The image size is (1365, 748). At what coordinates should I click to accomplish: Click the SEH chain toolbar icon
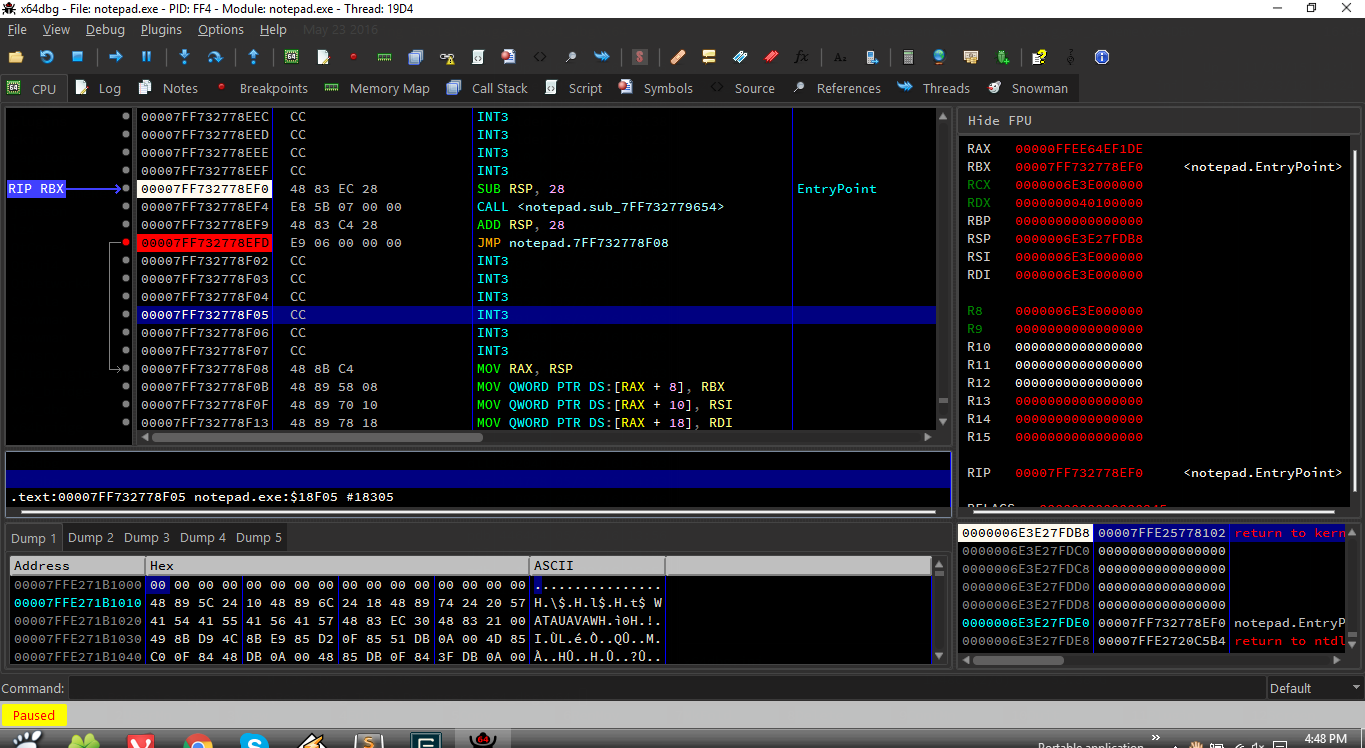pos(447,57)
